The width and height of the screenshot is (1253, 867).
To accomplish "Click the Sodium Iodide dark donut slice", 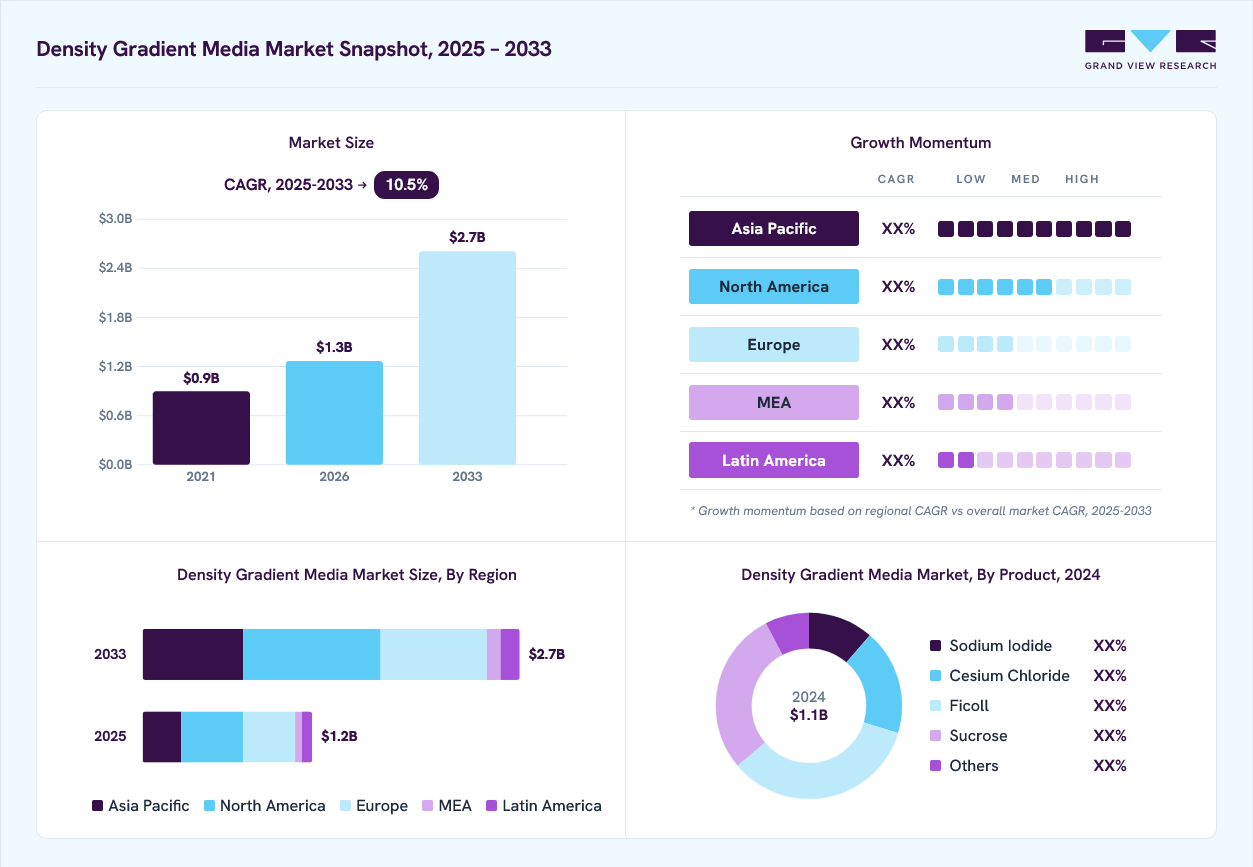I will [x=836, y=634].
